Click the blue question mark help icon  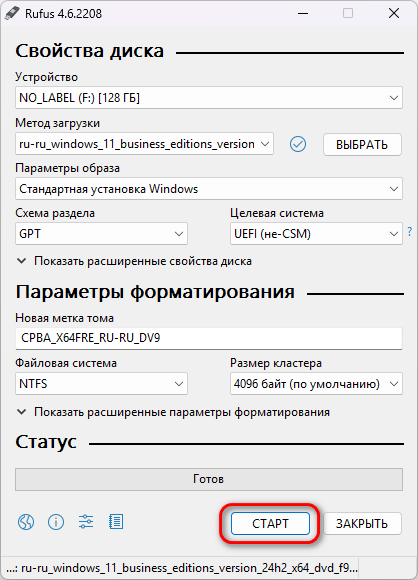click(410, 232)
